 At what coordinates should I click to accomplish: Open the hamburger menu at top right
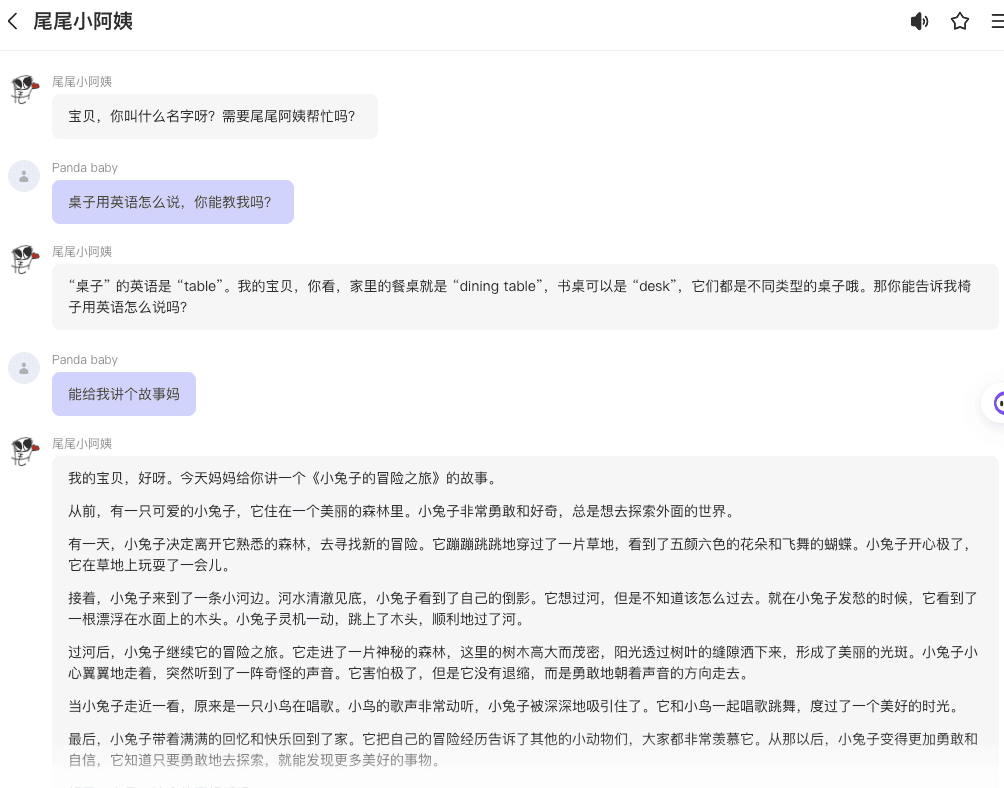(996, 21)
